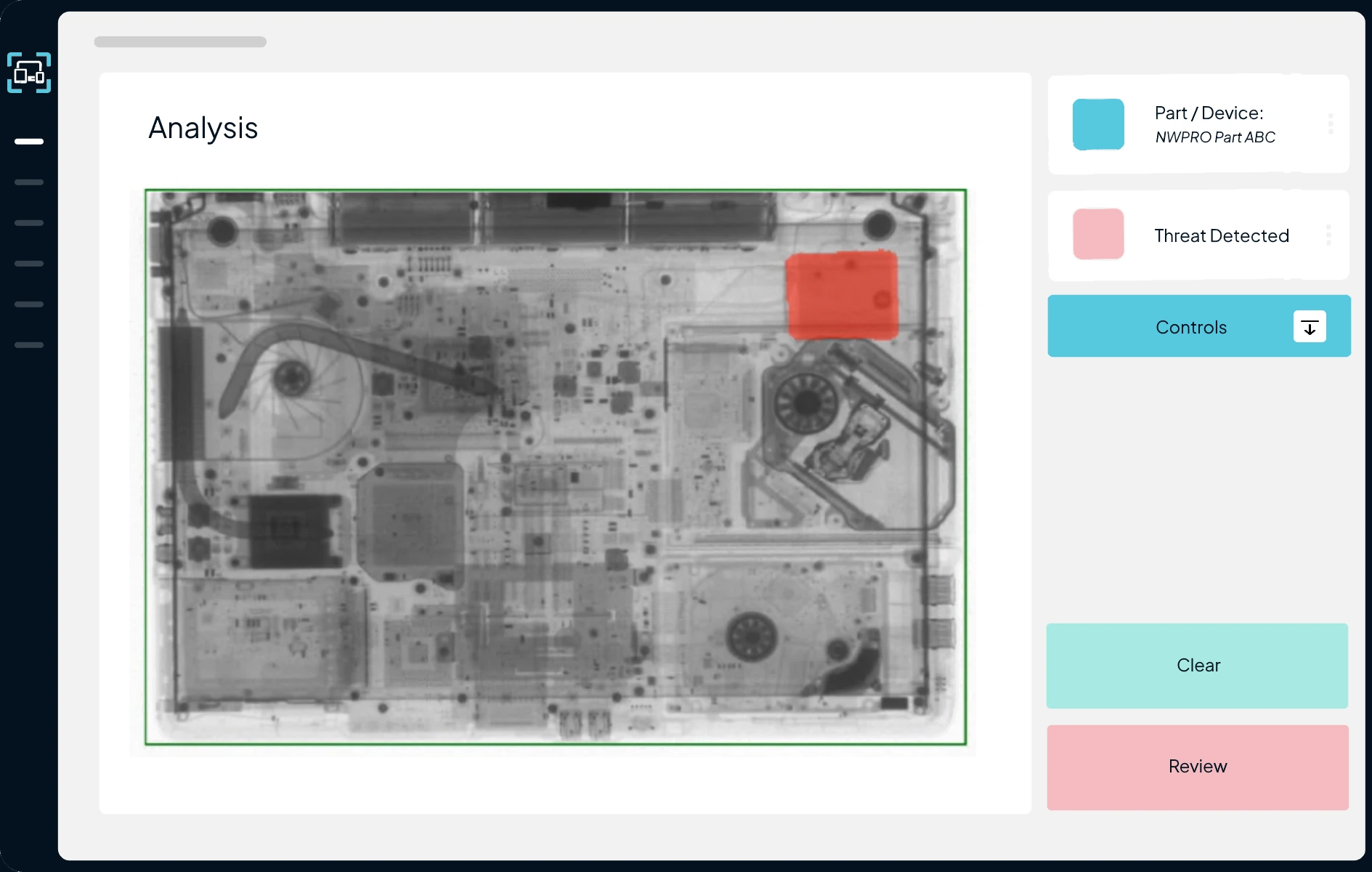1372x872 pixels.
Task: Click the Analysis heading
Action: pos(203,129)
